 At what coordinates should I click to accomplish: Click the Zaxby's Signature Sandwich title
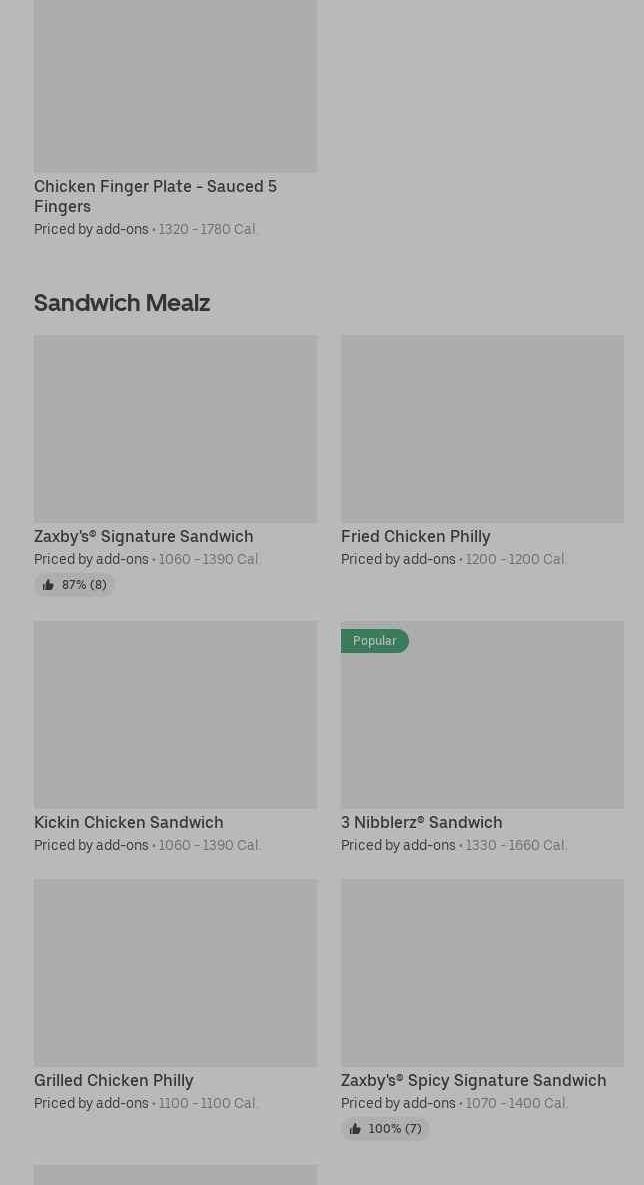144,537
